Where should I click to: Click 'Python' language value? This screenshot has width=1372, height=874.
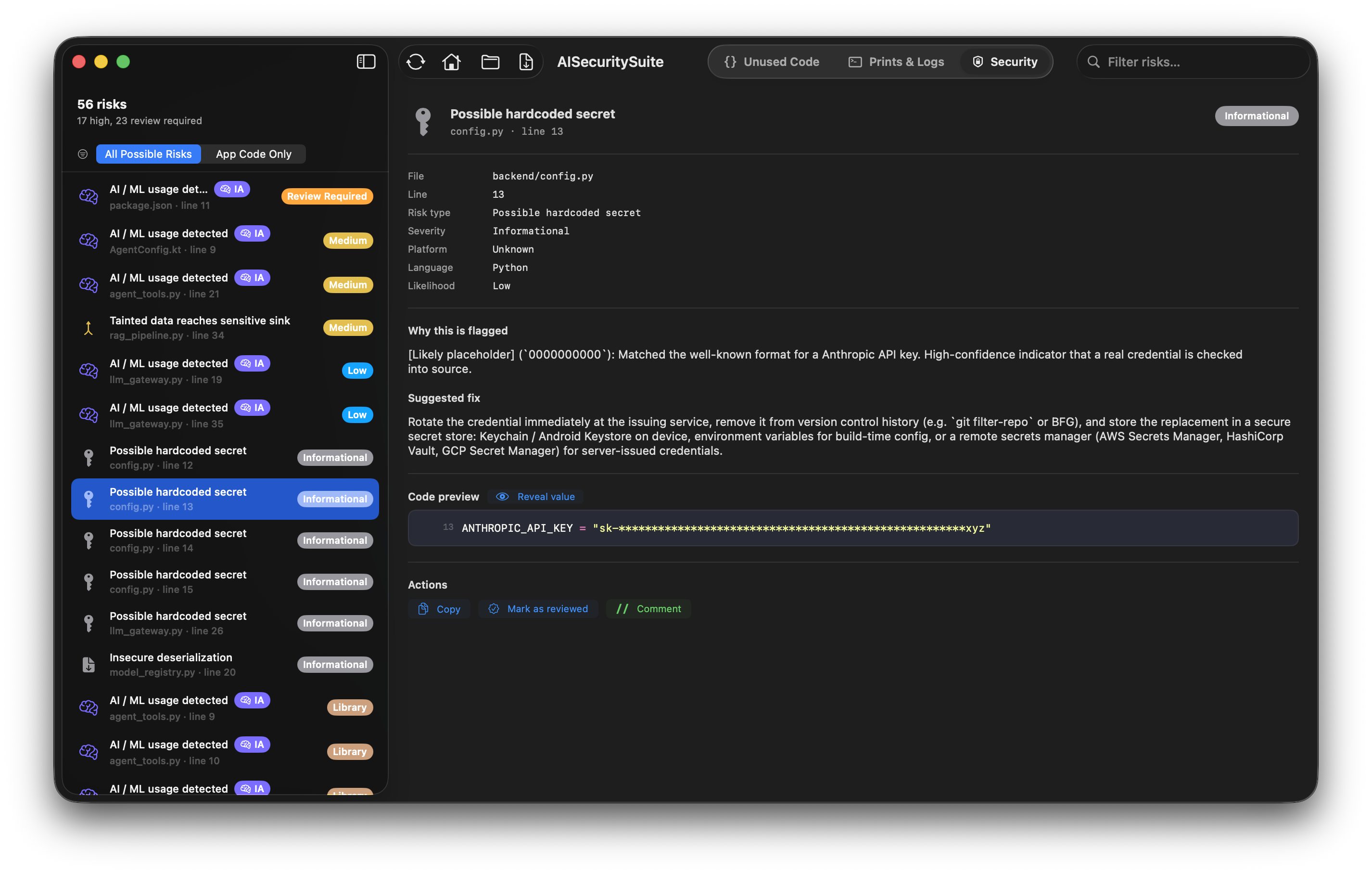[510, 268]
